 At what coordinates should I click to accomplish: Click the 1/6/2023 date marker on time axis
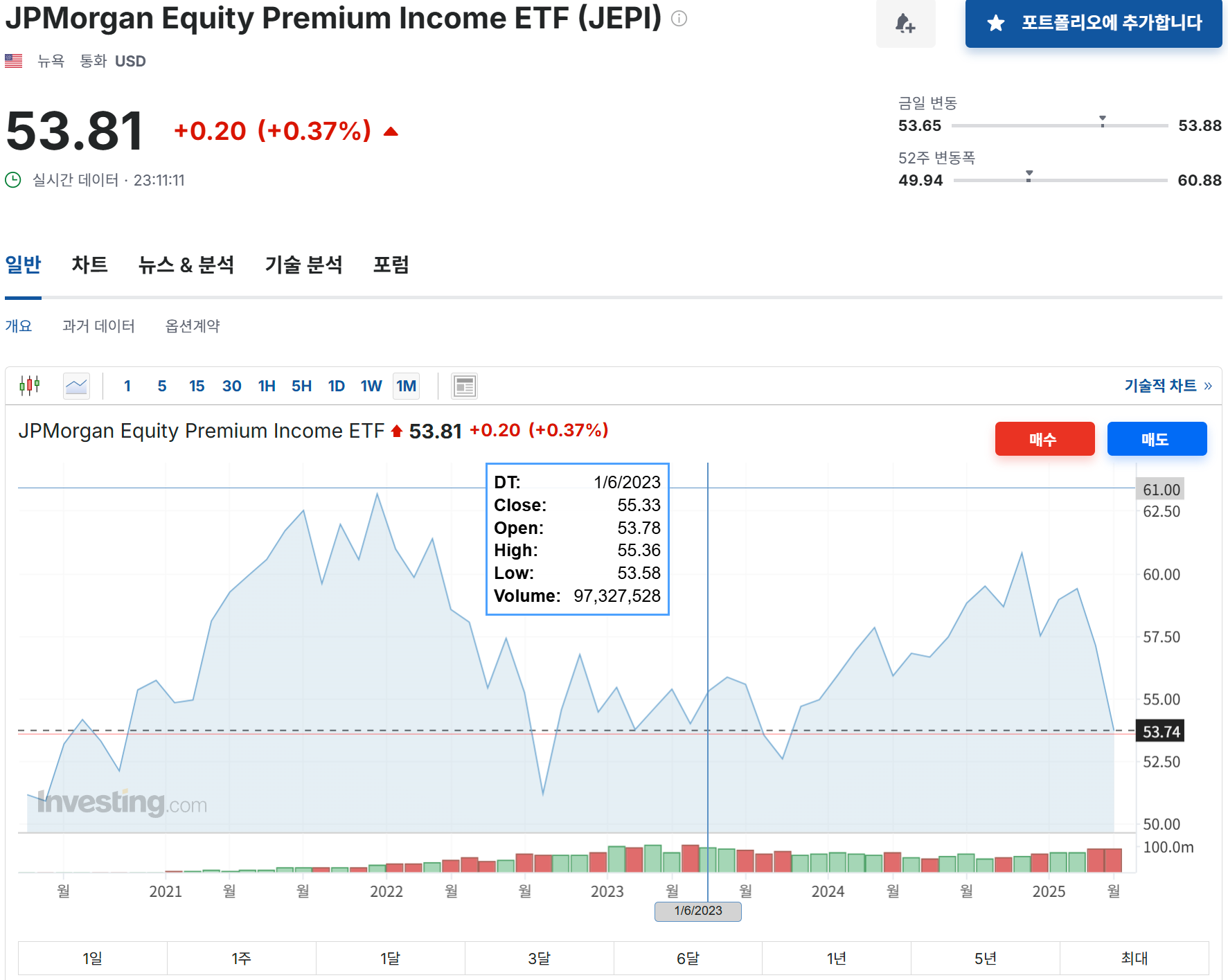point(698,911)
